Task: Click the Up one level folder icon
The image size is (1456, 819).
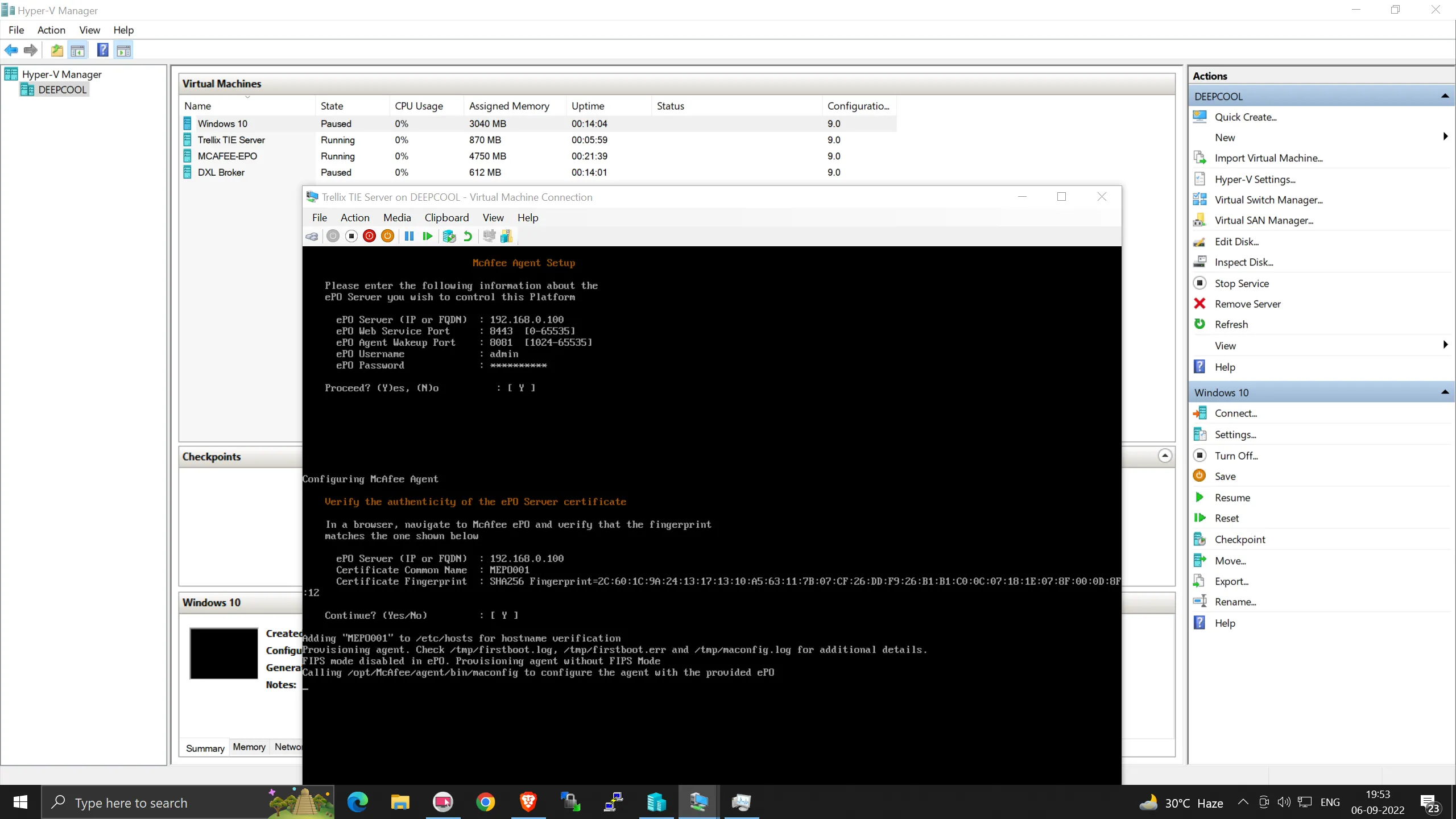Action: tap(57, 51)
